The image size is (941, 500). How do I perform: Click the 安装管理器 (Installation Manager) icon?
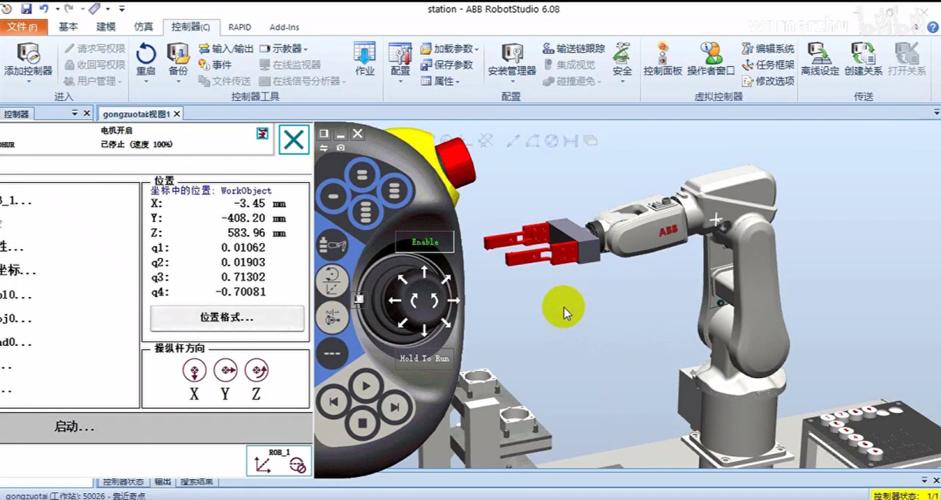pos(512,54)
